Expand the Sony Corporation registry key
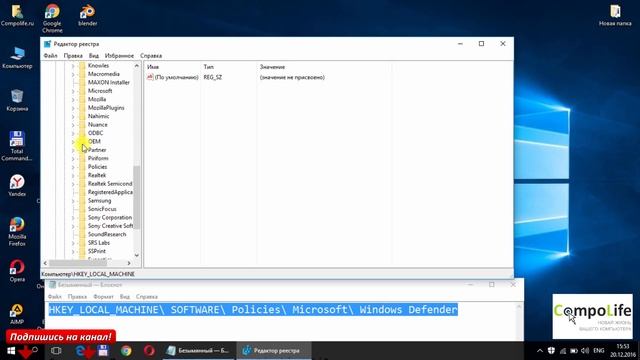 click(x=73, y=218)
